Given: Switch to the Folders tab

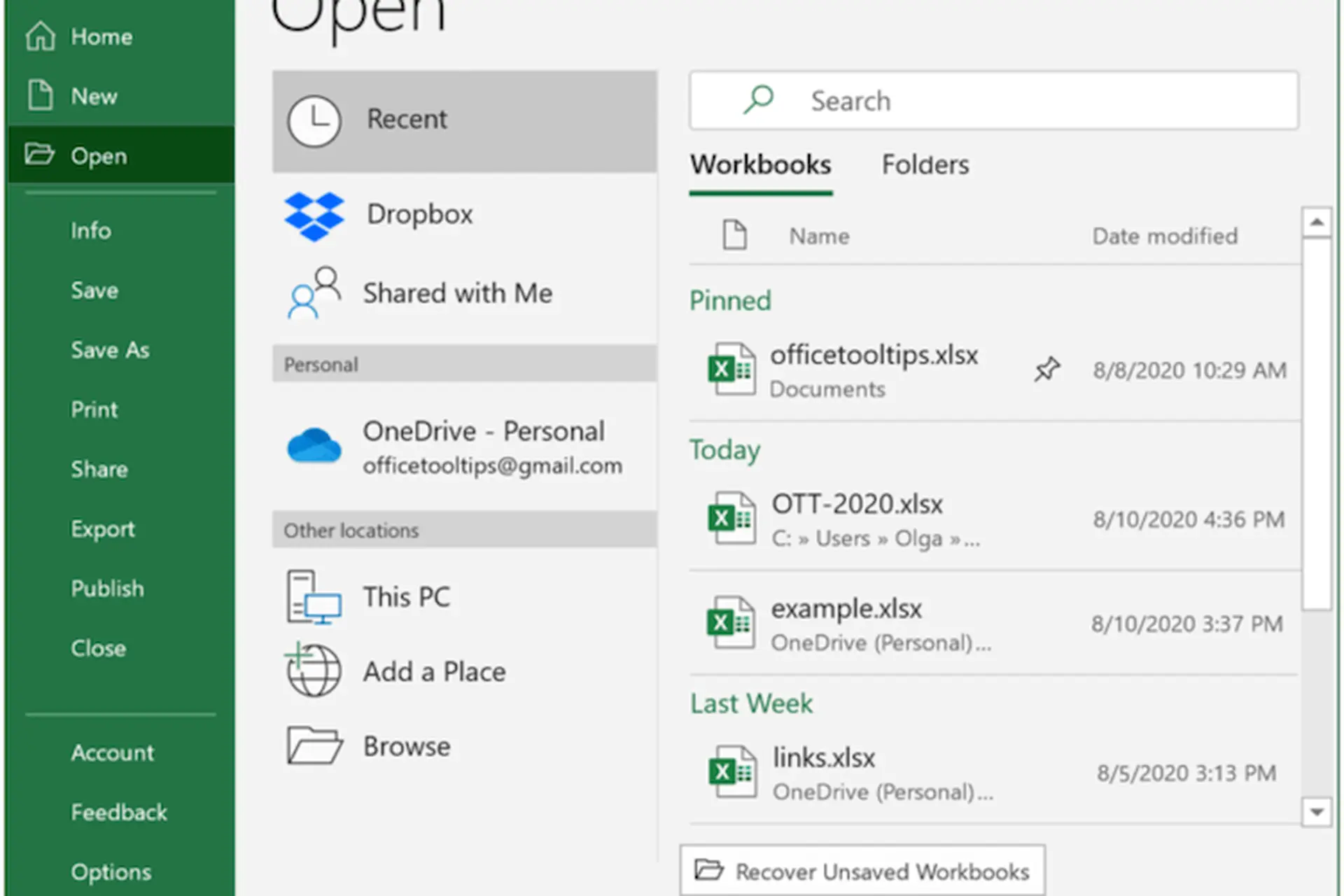Looking at the screenshot, I should point(925,165).
